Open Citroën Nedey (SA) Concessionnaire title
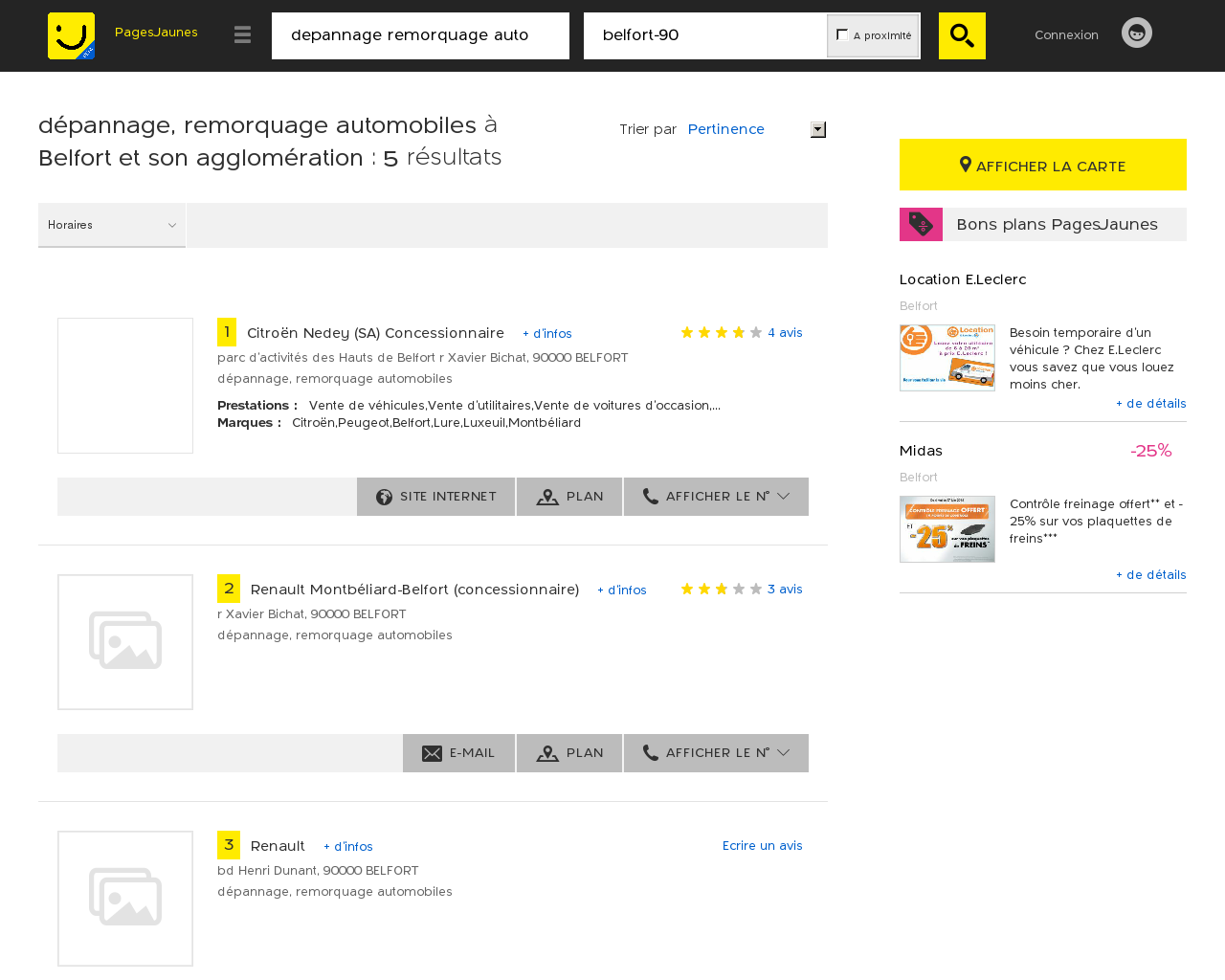Screen dimensions: 1225x980 coord(375,333)
